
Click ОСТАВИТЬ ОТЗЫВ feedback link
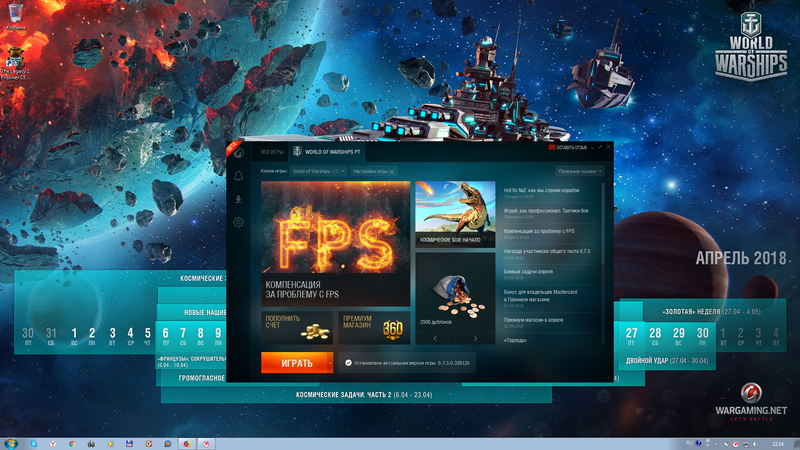tap(567, 147)
